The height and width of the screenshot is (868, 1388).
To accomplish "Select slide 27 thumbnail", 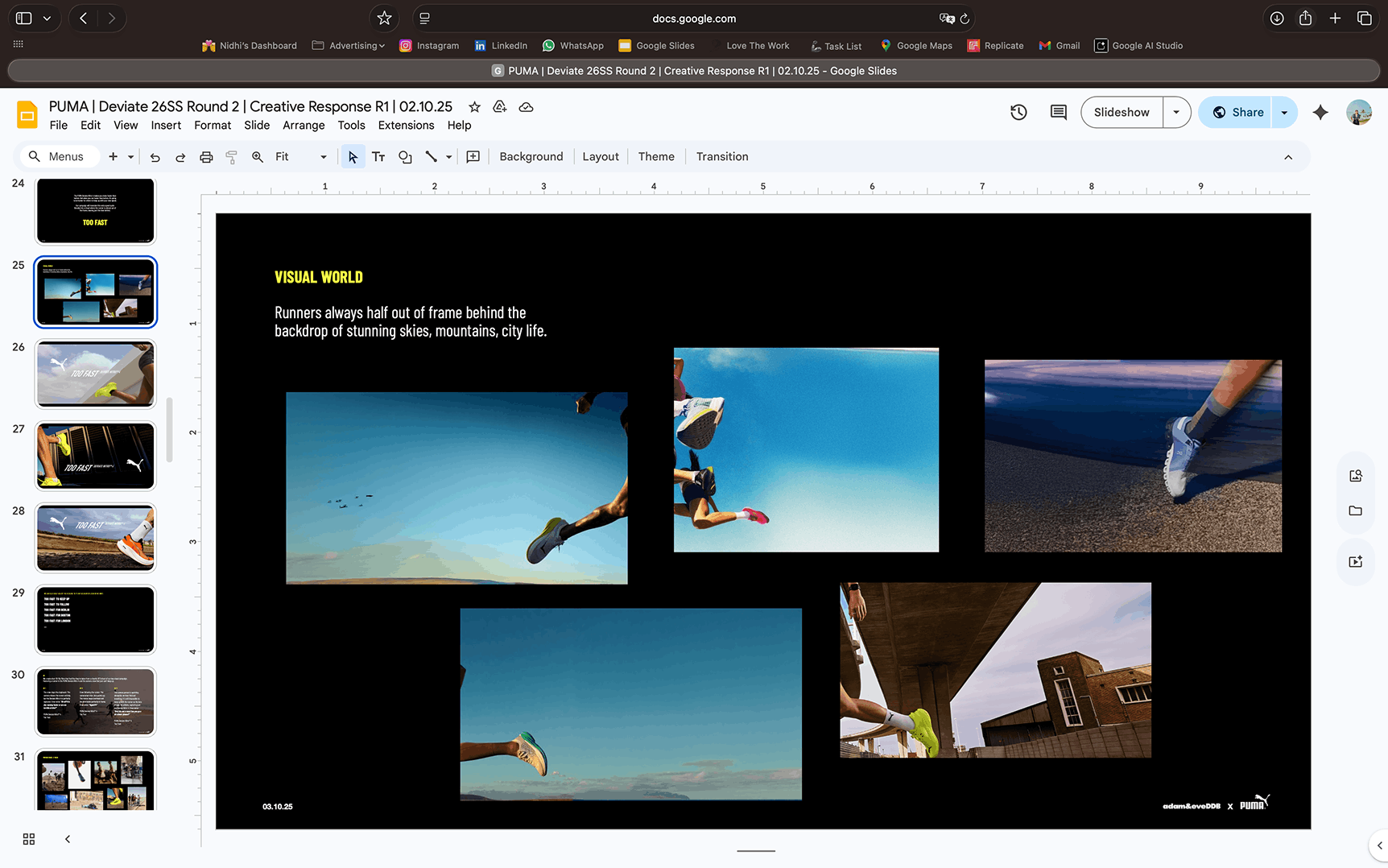I will pos(95,456).
